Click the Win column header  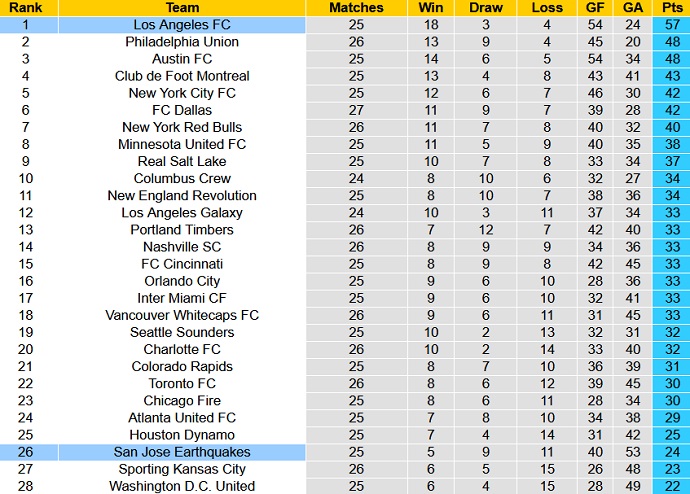(428, 8)
